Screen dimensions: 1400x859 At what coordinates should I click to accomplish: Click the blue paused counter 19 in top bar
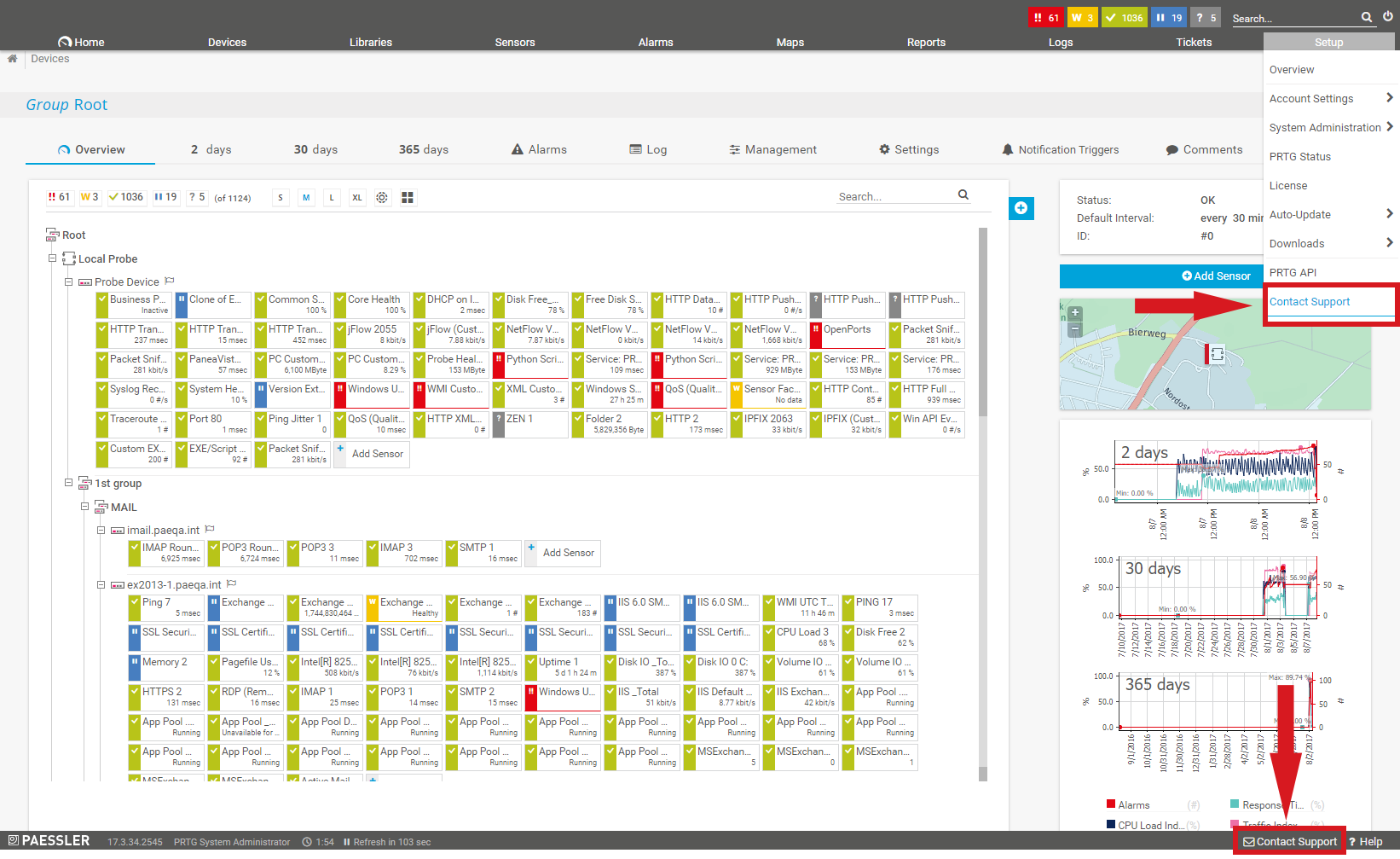1169,17
